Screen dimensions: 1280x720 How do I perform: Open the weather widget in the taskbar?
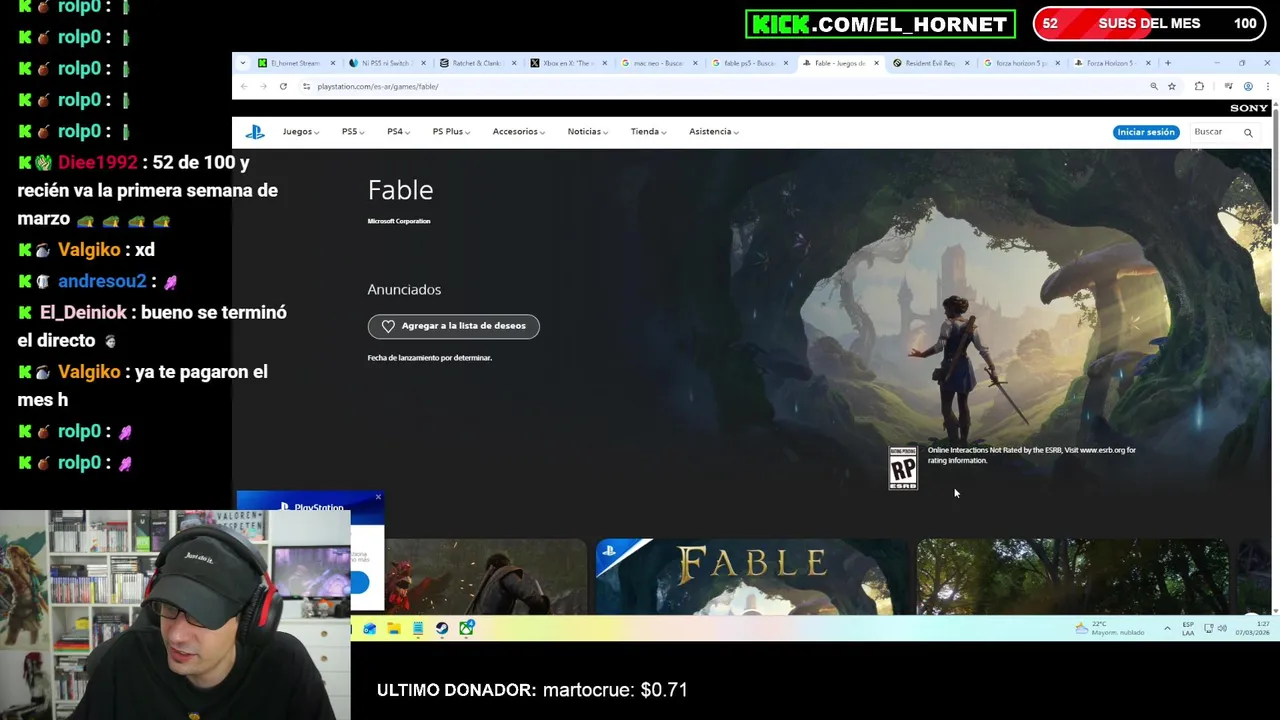point(1111,628)
